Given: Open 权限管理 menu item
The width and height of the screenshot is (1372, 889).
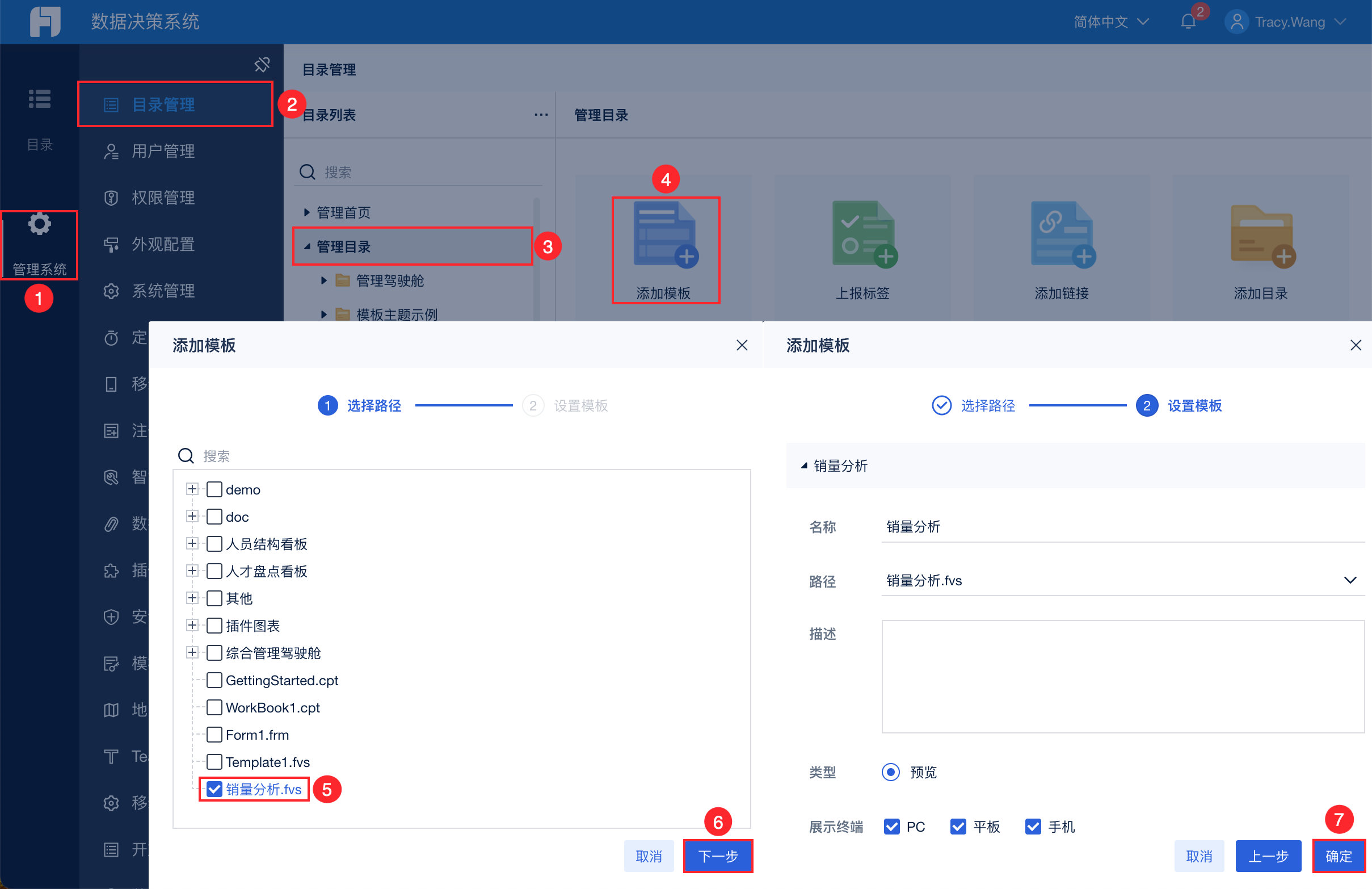Looking at the screenshot, I should [x=163, y=198].
